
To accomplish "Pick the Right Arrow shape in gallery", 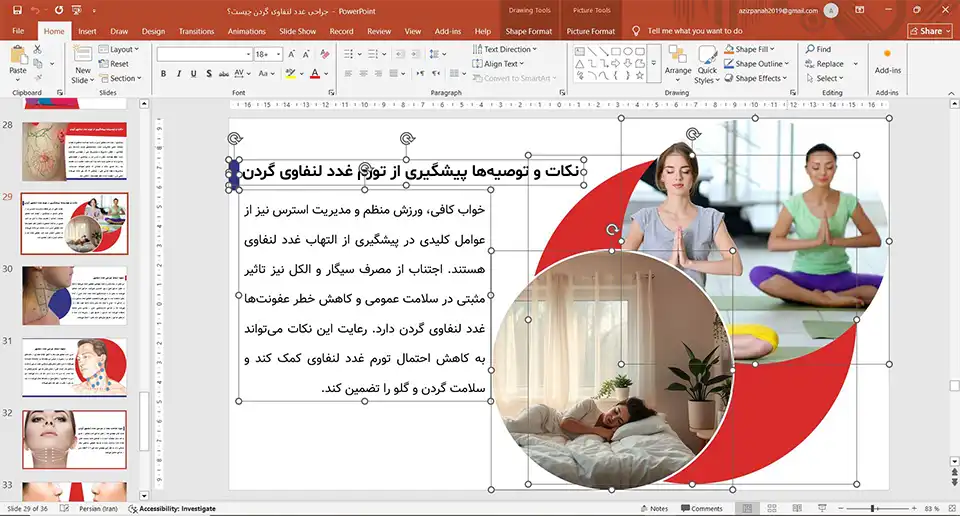I will [x=615, y=64].
